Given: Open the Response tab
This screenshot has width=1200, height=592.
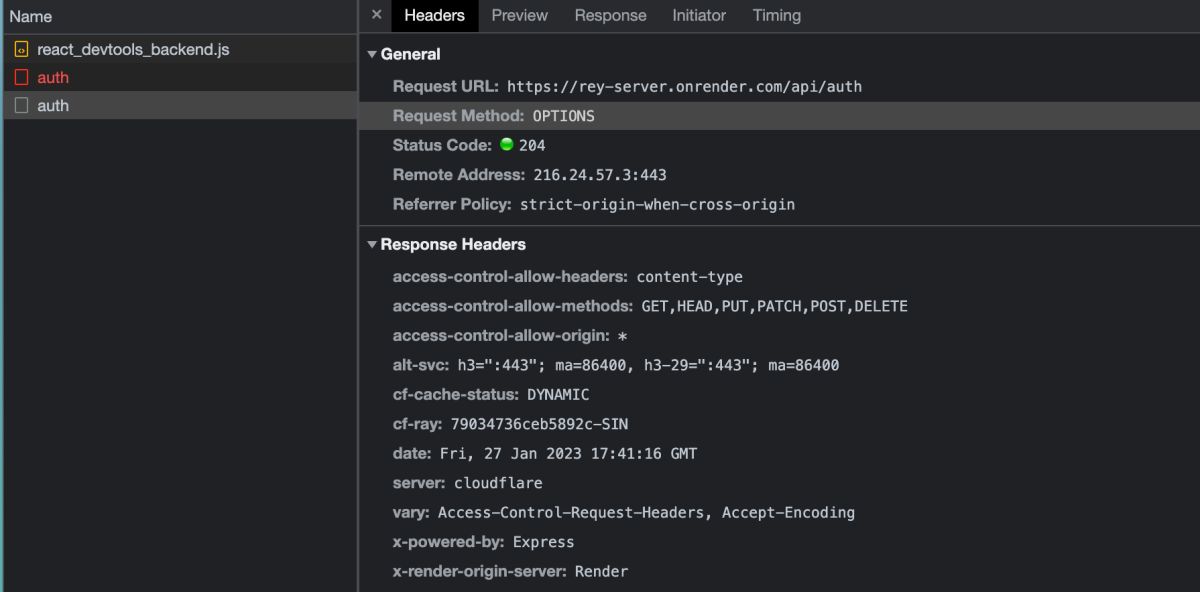Looking at the screenshot, I should coord(610,15).
